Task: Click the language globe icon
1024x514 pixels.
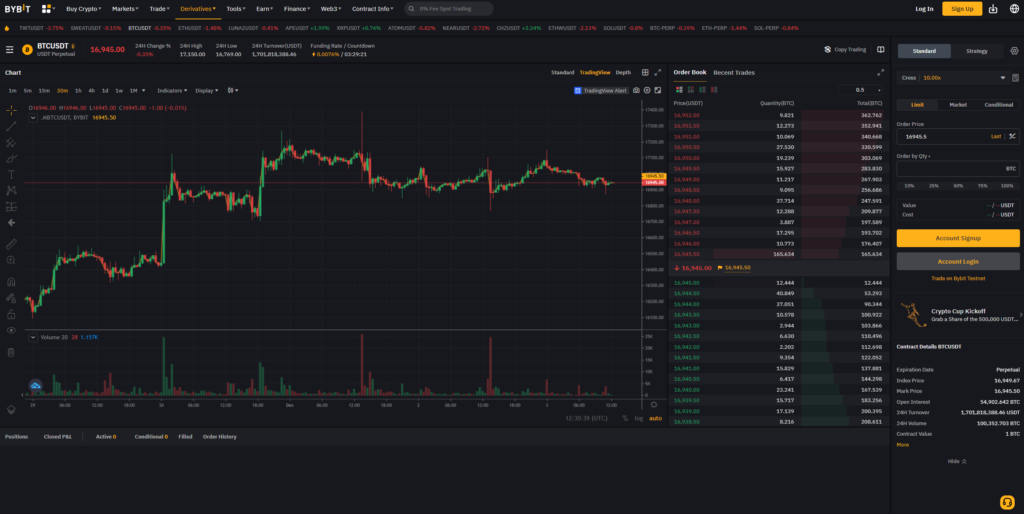Action: [x=1013, y=9]
